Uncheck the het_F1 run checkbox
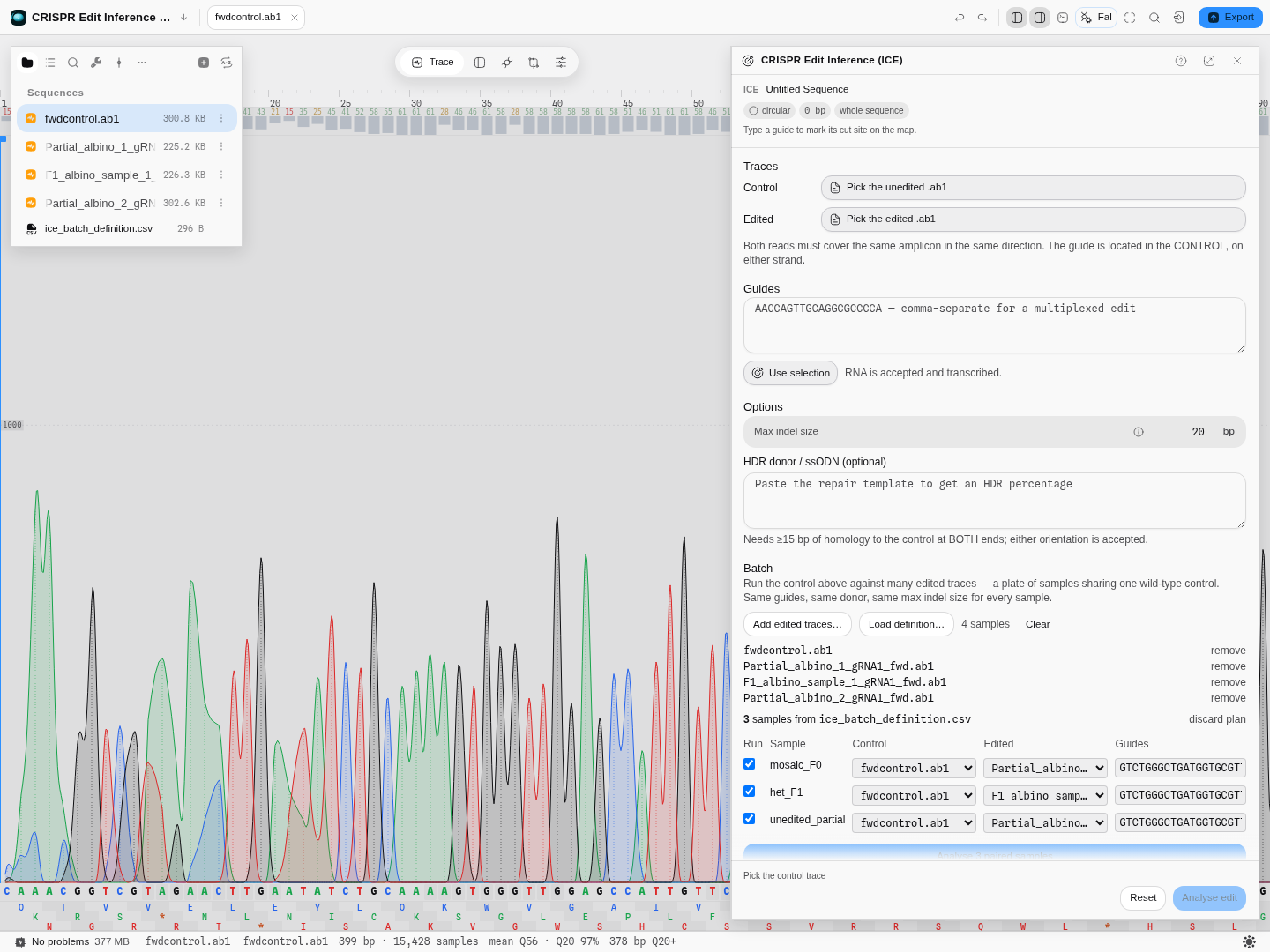Screen dimensions: 1270x952 pos(750,792)
